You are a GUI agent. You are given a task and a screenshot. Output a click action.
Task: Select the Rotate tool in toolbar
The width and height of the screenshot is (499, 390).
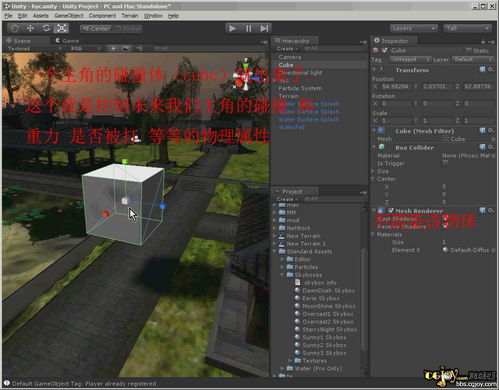coord(46,28)
